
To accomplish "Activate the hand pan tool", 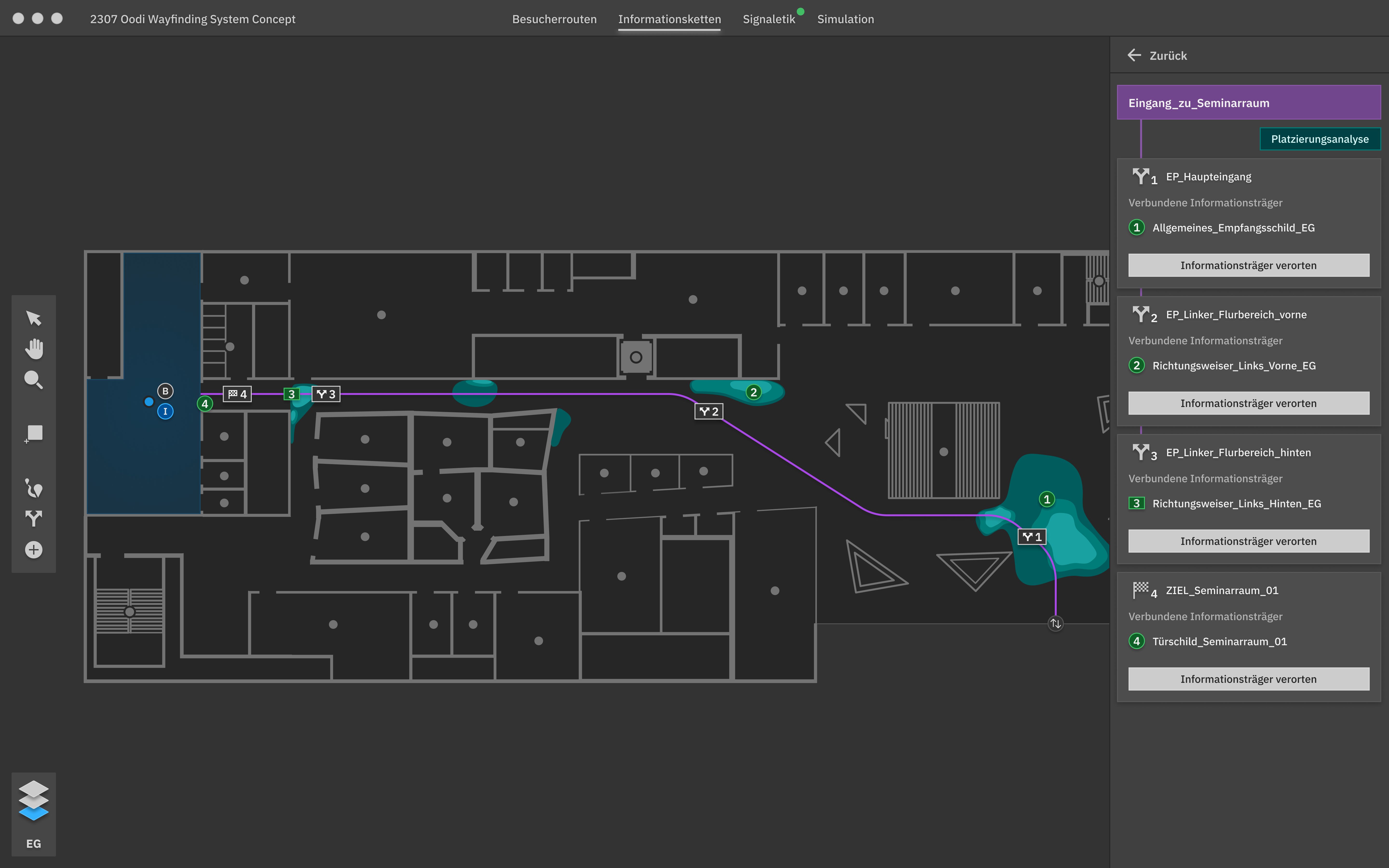I will 33,348.
